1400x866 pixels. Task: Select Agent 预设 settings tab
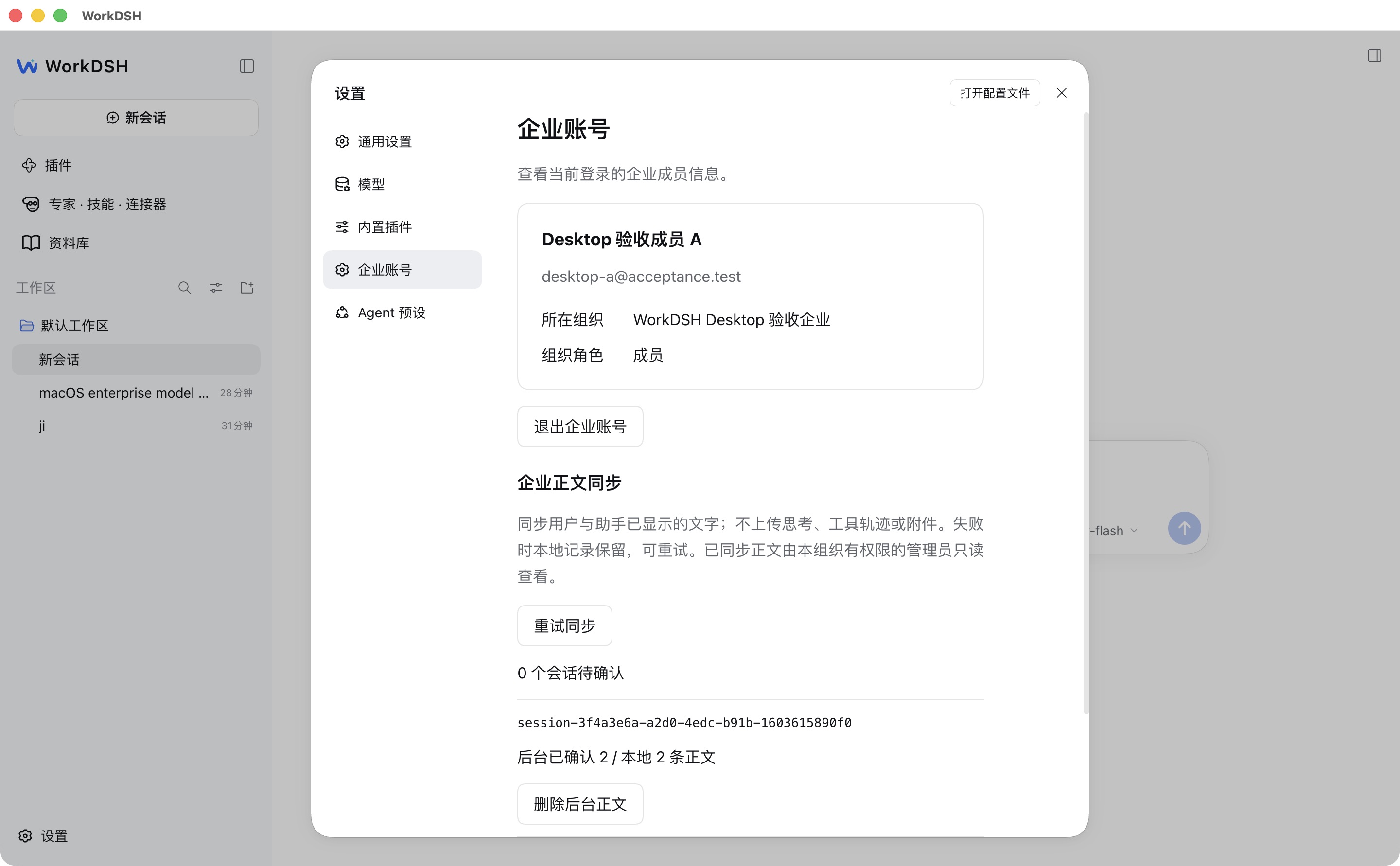[402, 312]
